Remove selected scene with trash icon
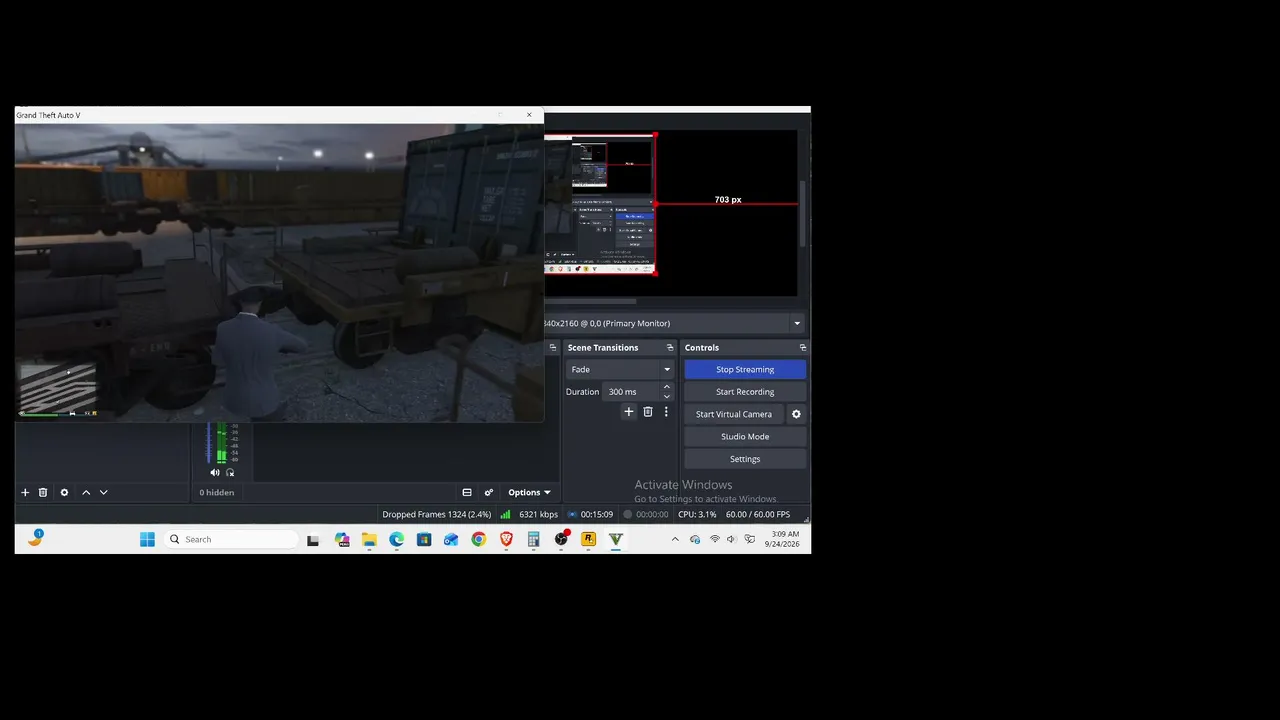The height and width of the screenshot is (720, 1280). click(x=43, y=492)
